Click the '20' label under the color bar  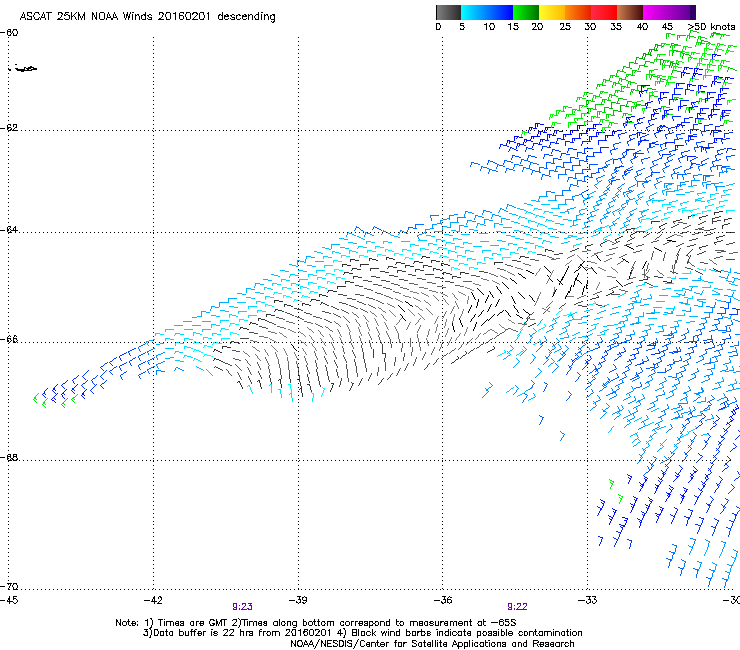click(x=537, y=27)
